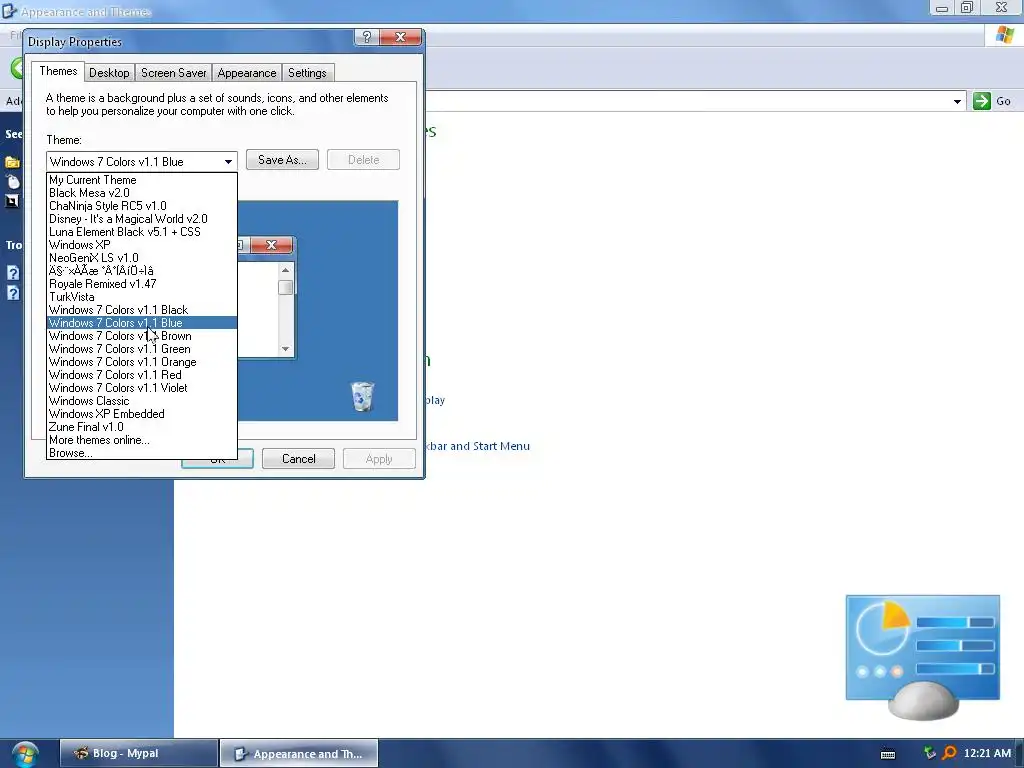Click second troubleshooter question-mark icon in sidebar
Viewport: 1024px width, 768px height.
pyautogui.click(x=12, y=293)
